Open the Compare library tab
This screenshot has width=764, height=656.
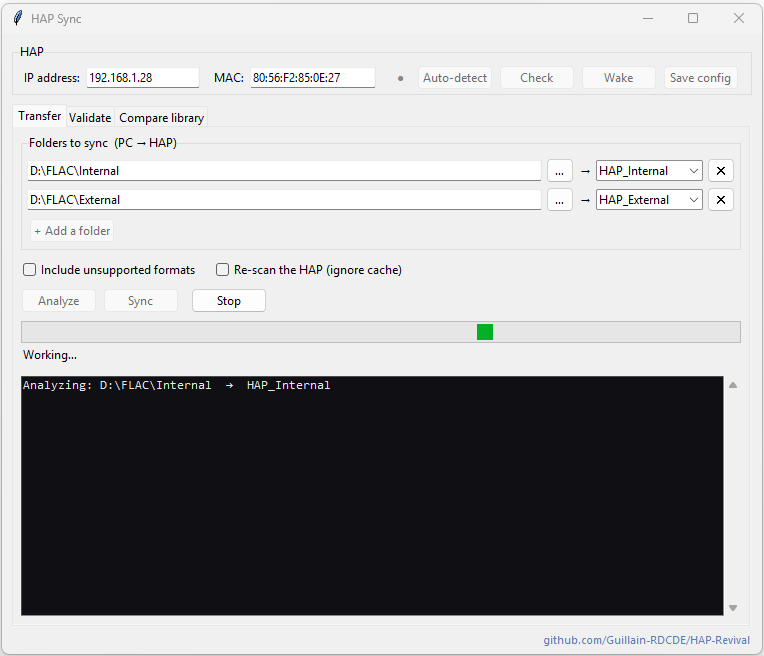coord(161,118)
